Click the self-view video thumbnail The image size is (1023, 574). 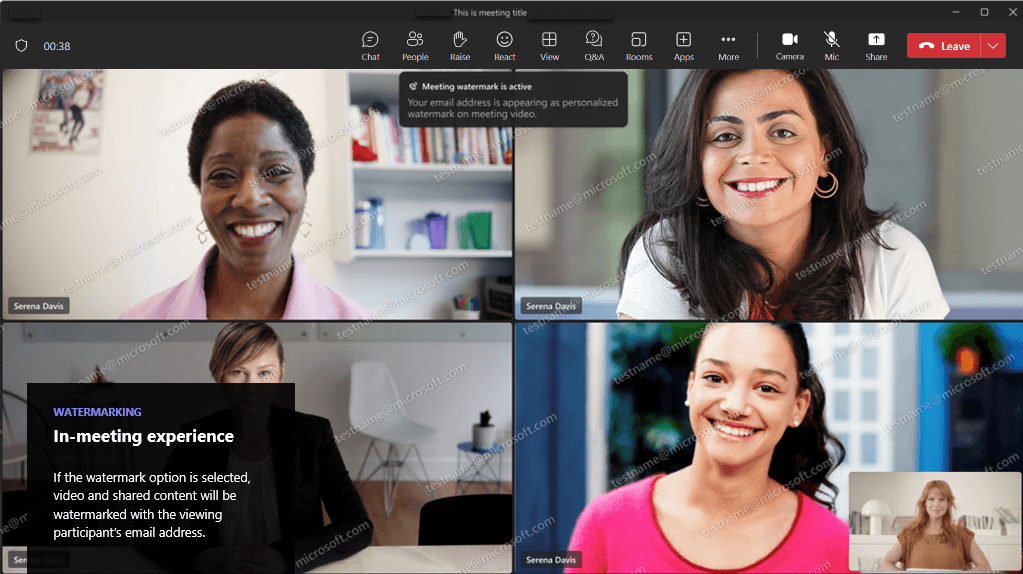coord(934,522)
